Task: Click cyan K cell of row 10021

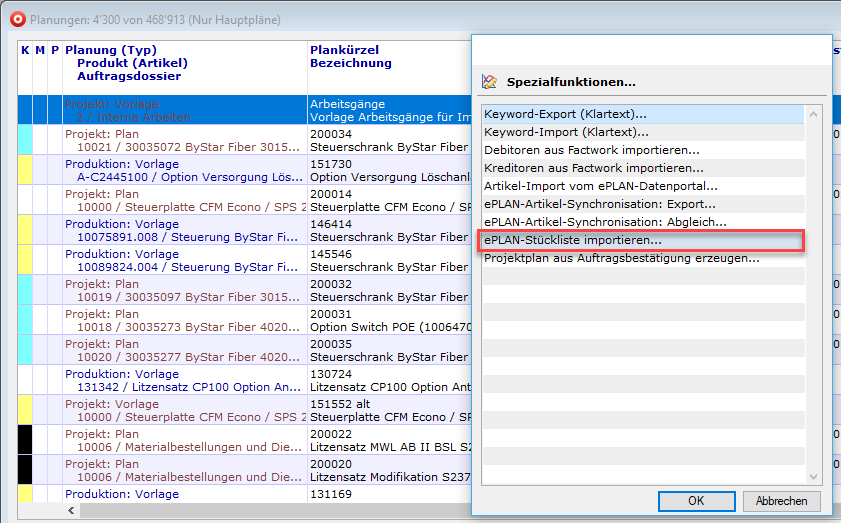Action: 24,139
